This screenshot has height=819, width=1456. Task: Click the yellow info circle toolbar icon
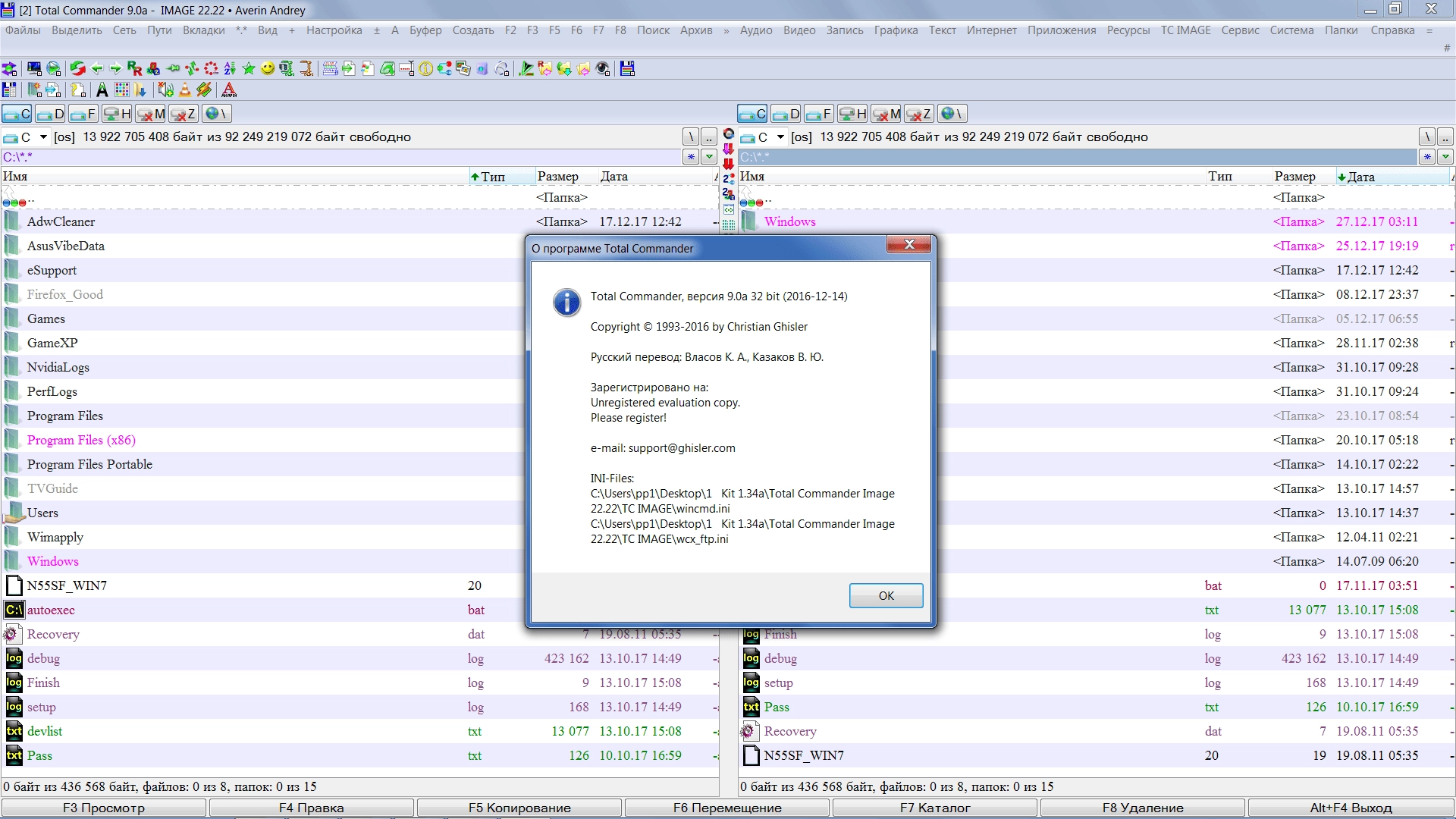pyautogui.click(x=425, y=69)
